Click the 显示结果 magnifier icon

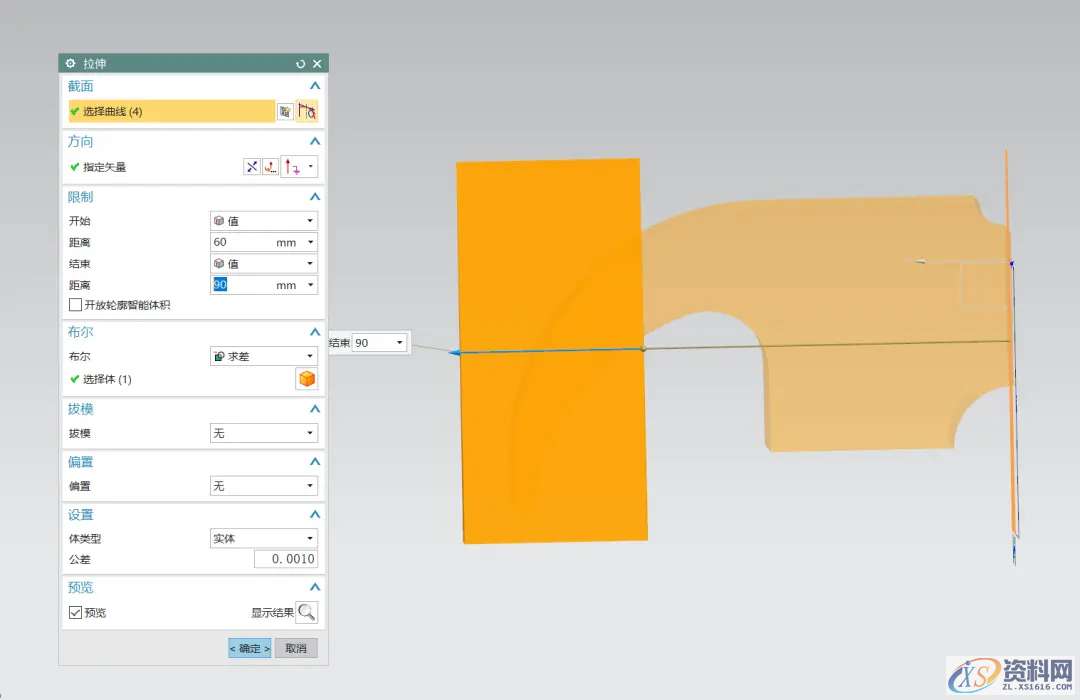(x=307, y=612)
